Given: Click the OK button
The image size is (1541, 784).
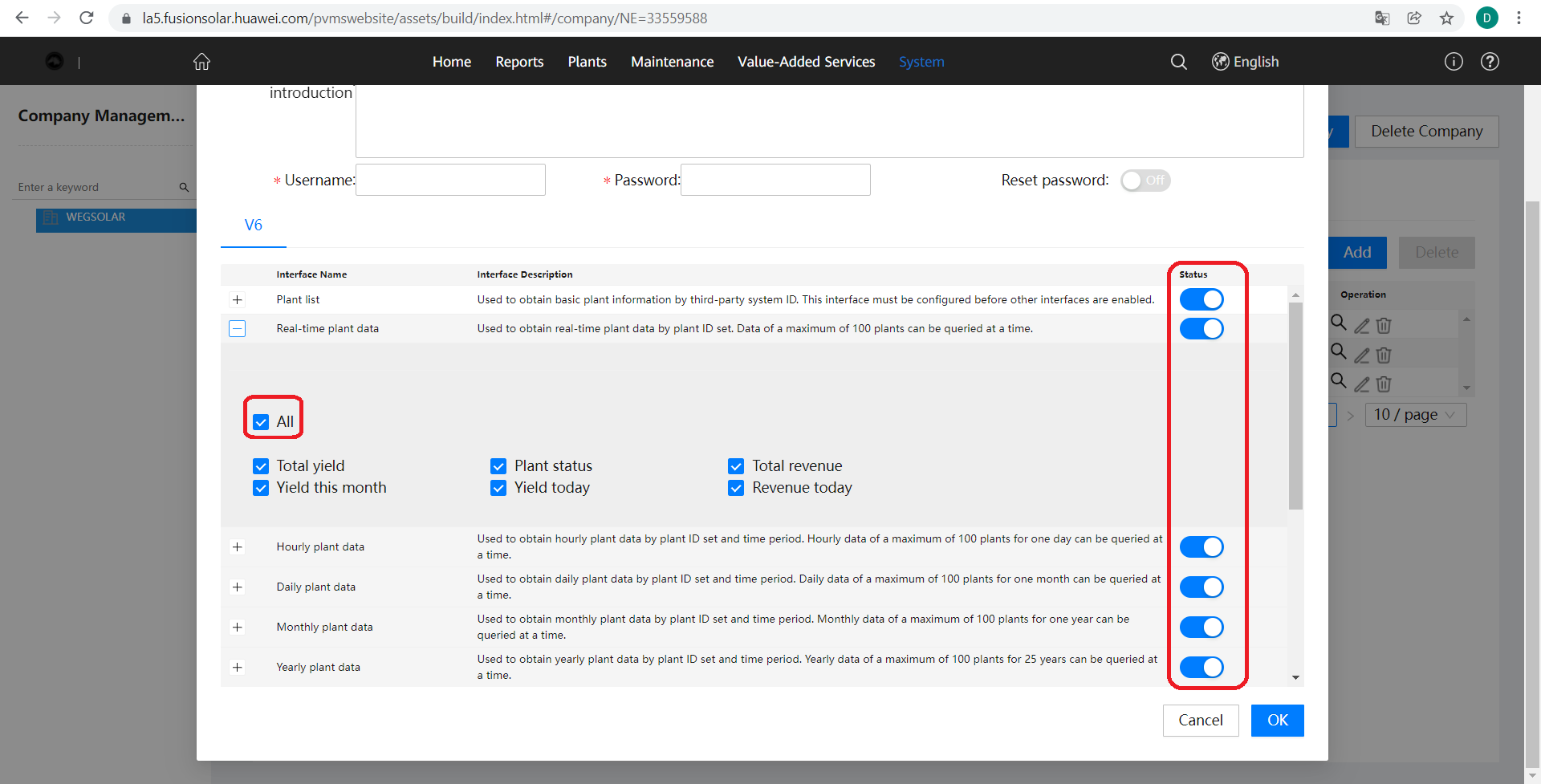Looking at the screenshot, I should coord(1277,720).
